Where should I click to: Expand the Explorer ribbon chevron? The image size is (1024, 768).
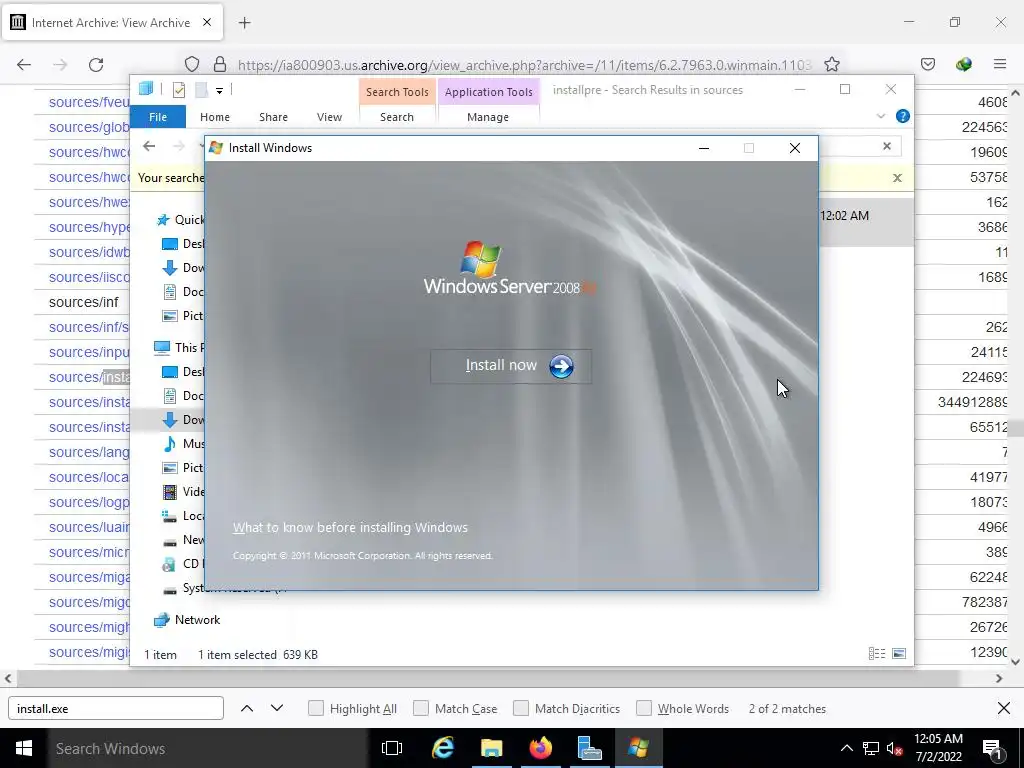click(x=881, y=116)
